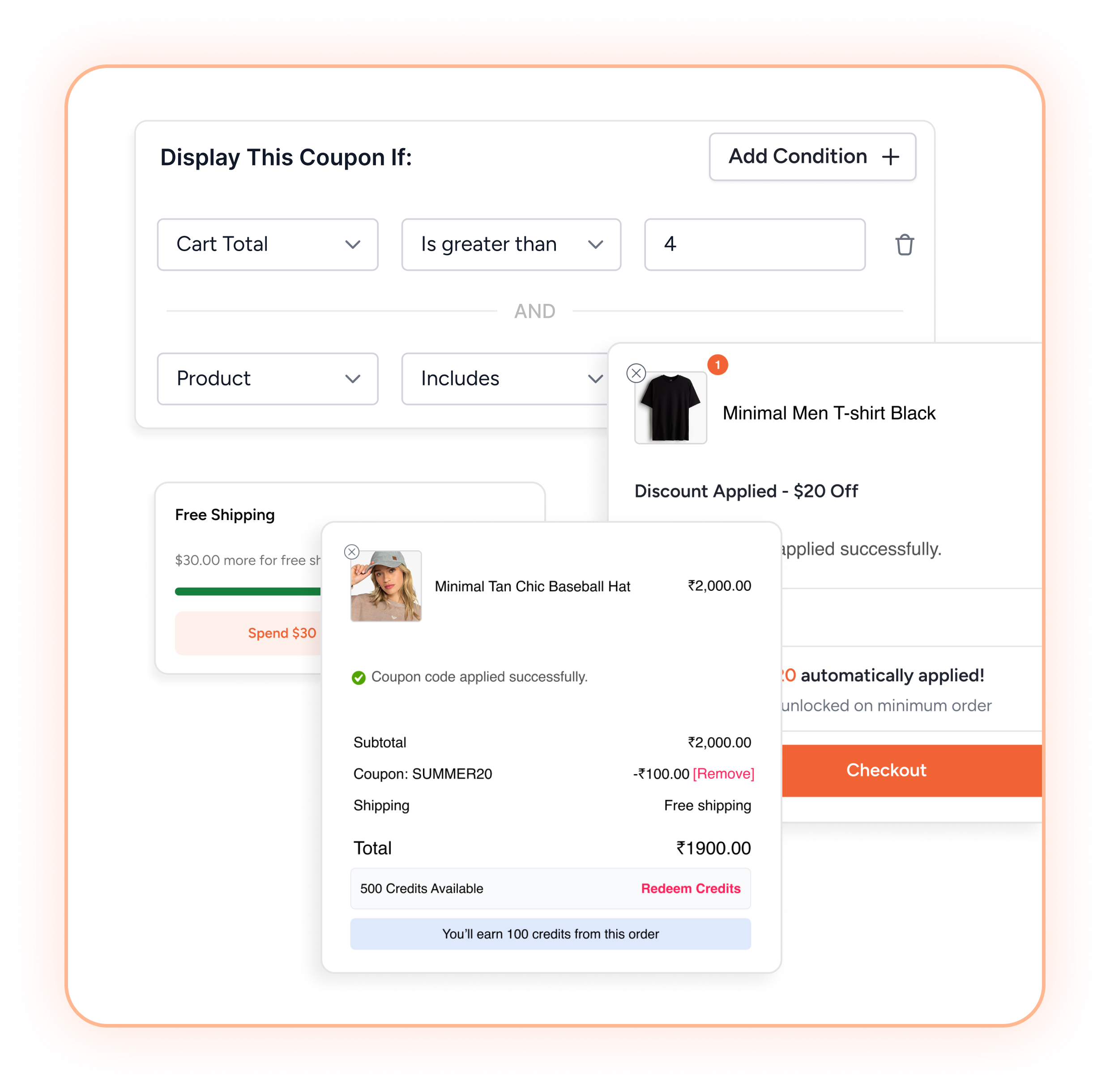Click the Add Condition button
The width and height of the screenshot is (1110, 1092).
[812, 157]
